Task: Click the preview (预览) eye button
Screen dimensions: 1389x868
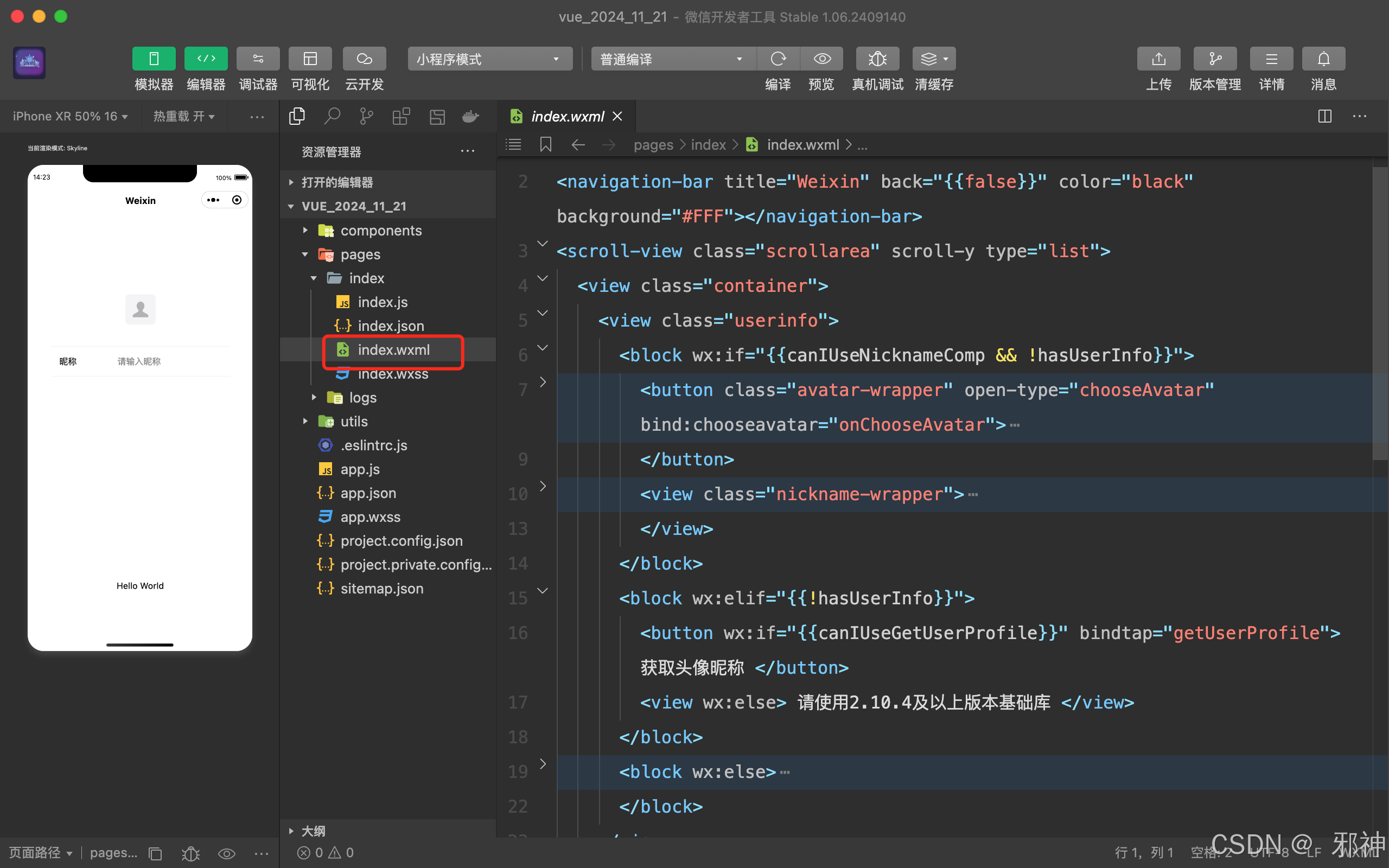Action: (x=822, y=59)
